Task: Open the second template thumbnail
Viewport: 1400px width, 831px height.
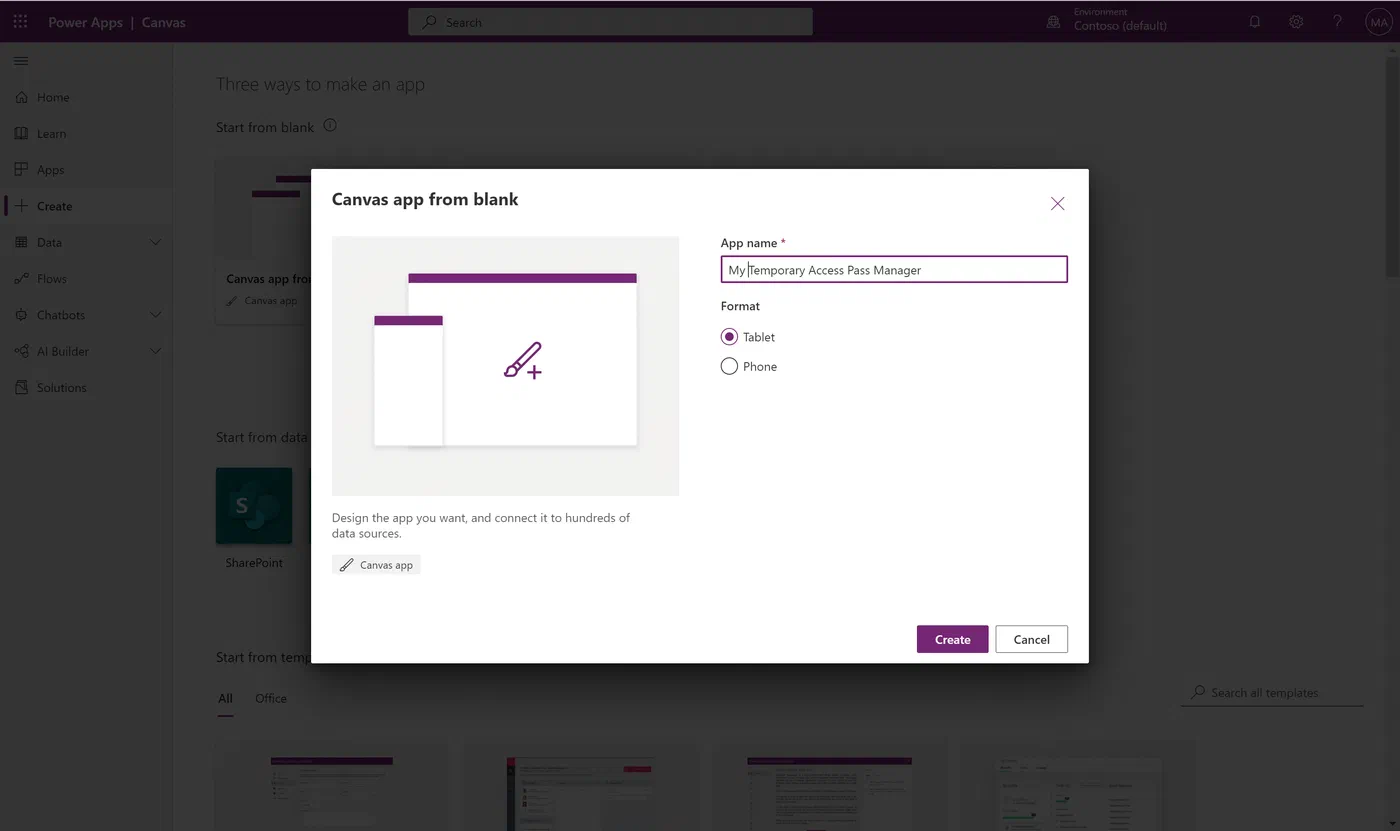Action: [580, 786]
